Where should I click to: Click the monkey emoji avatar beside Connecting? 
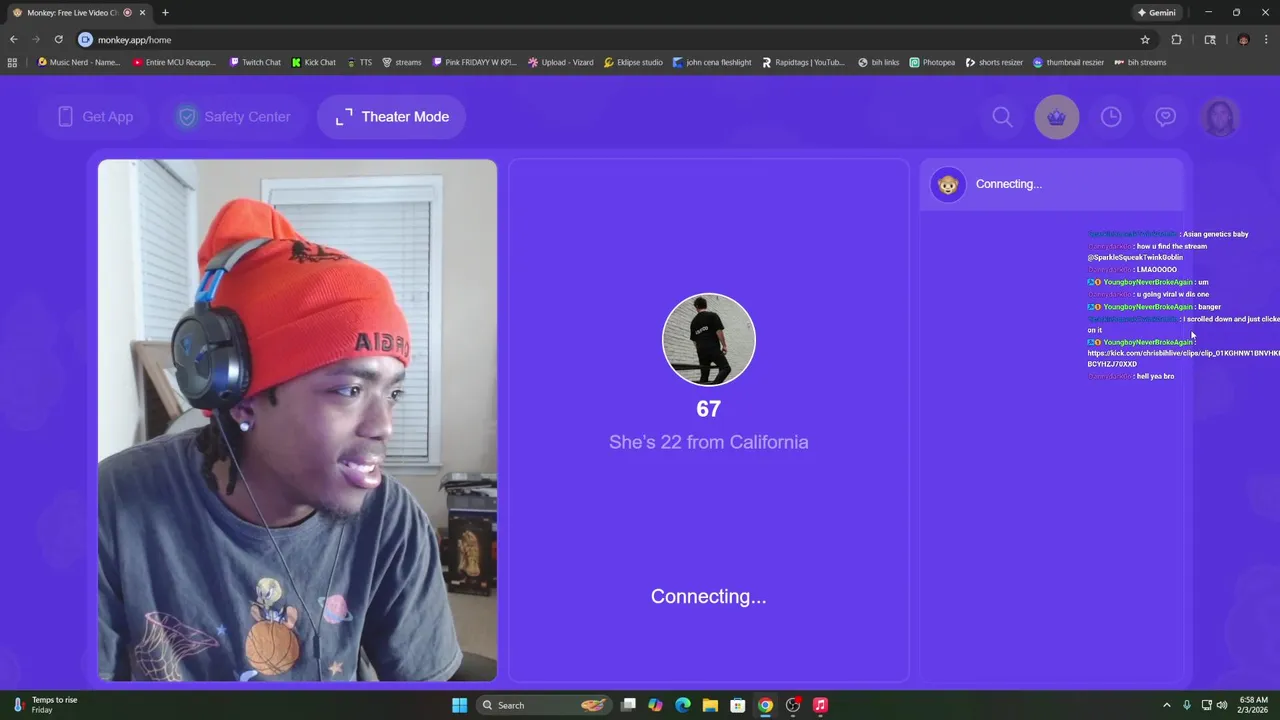click(x=948, y=184)
